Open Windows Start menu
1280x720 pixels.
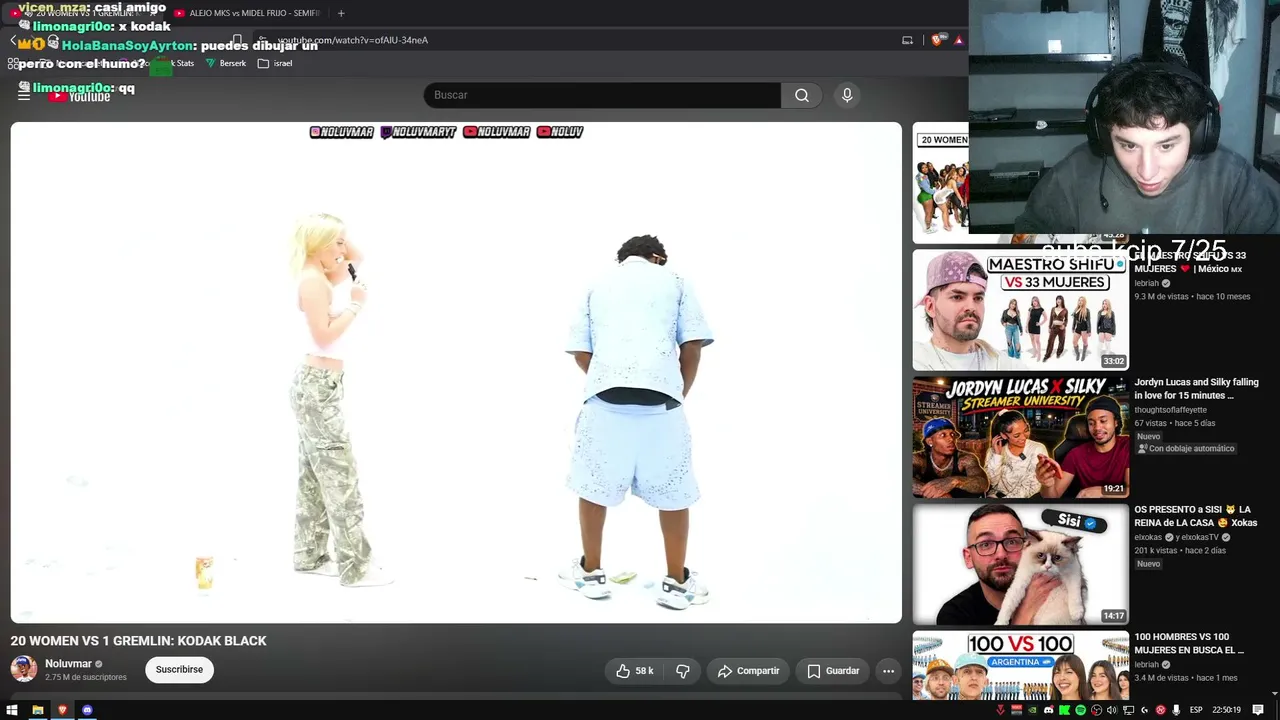click(13, 710)
